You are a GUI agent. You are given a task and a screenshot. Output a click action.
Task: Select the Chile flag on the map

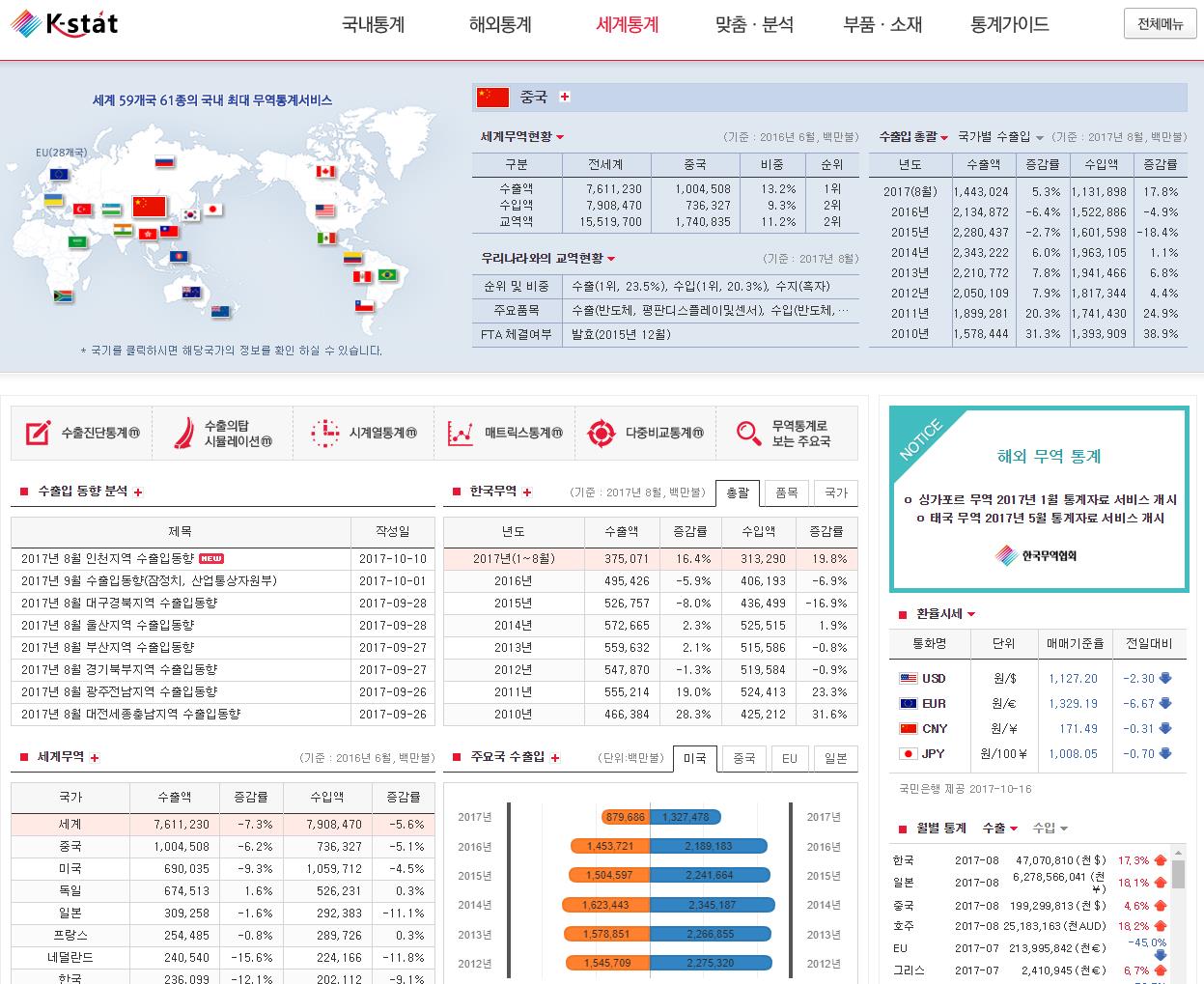pos(364,305)
